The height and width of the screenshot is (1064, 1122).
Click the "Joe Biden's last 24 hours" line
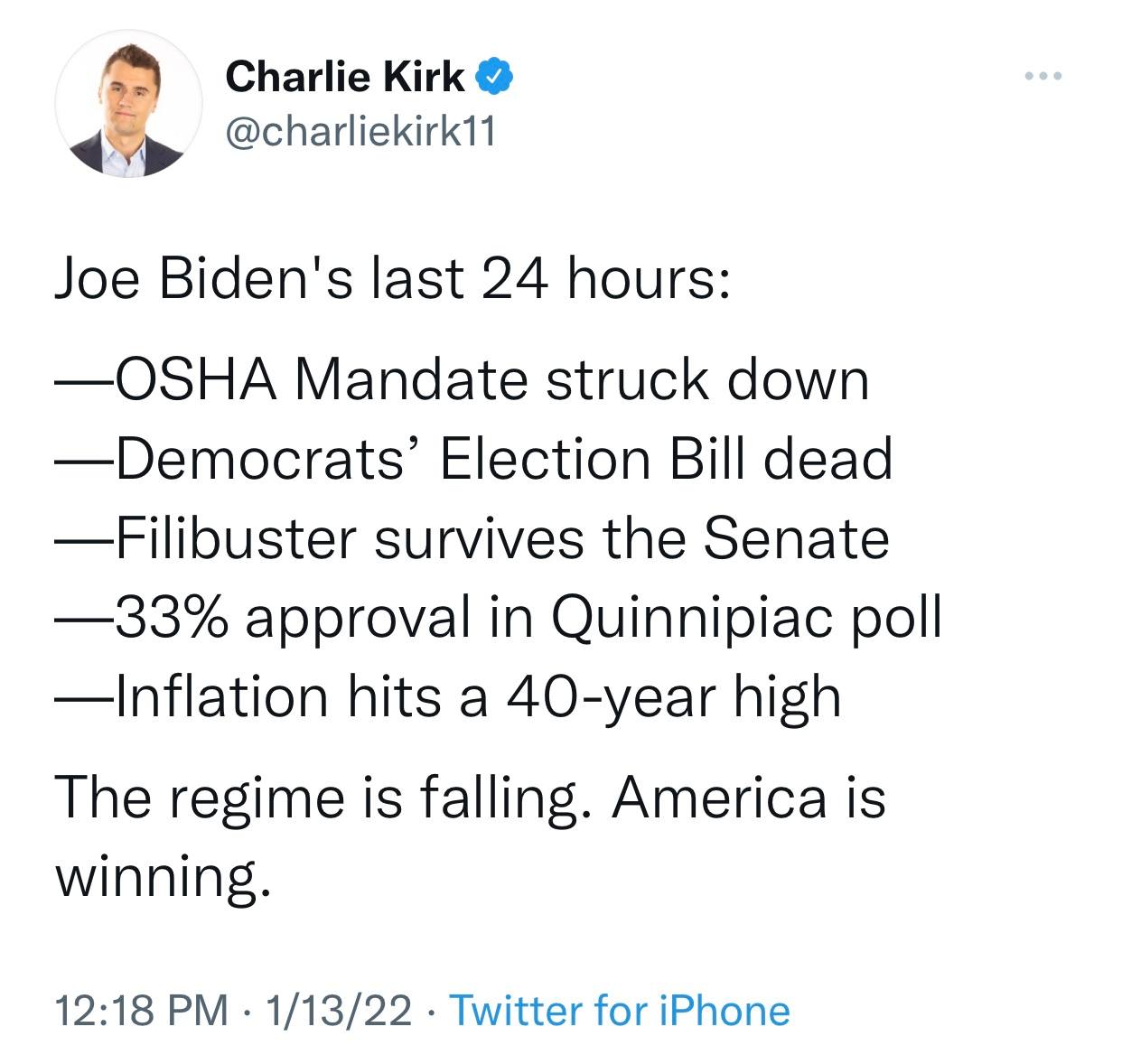pyautogui.click(x=391, y=279)
